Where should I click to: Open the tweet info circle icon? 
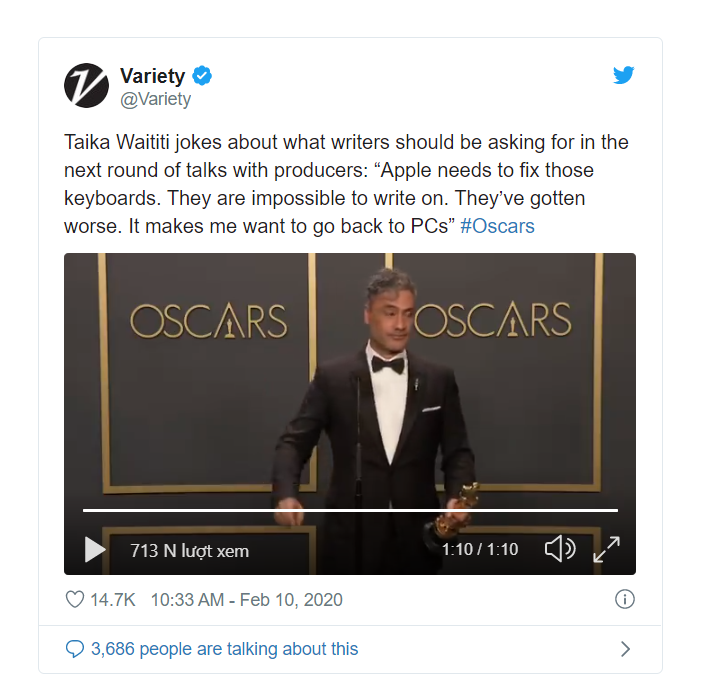pos(625,599)
